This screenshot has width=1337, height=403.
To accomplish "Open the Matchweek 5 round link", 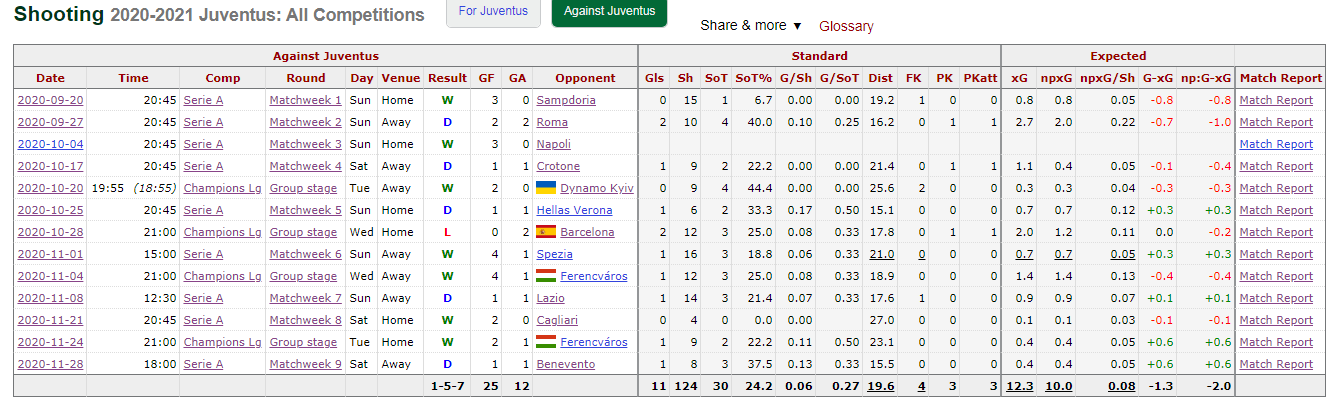I will point(305,210).
